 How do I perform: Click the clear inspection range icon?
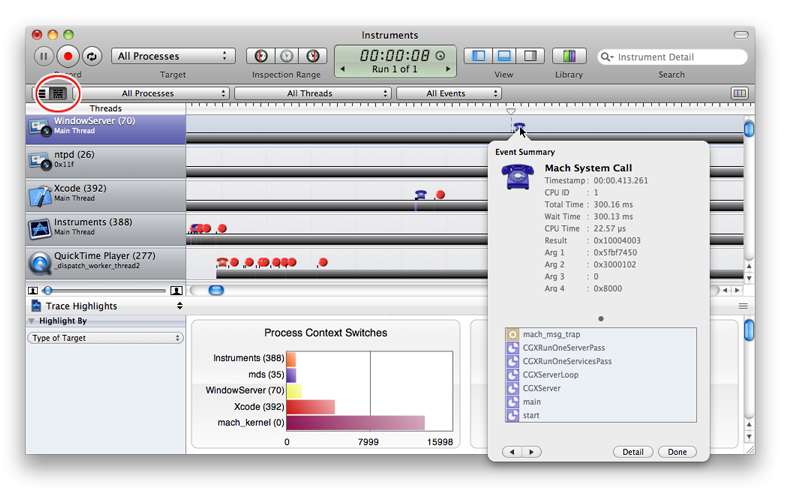tap(286, 56)
